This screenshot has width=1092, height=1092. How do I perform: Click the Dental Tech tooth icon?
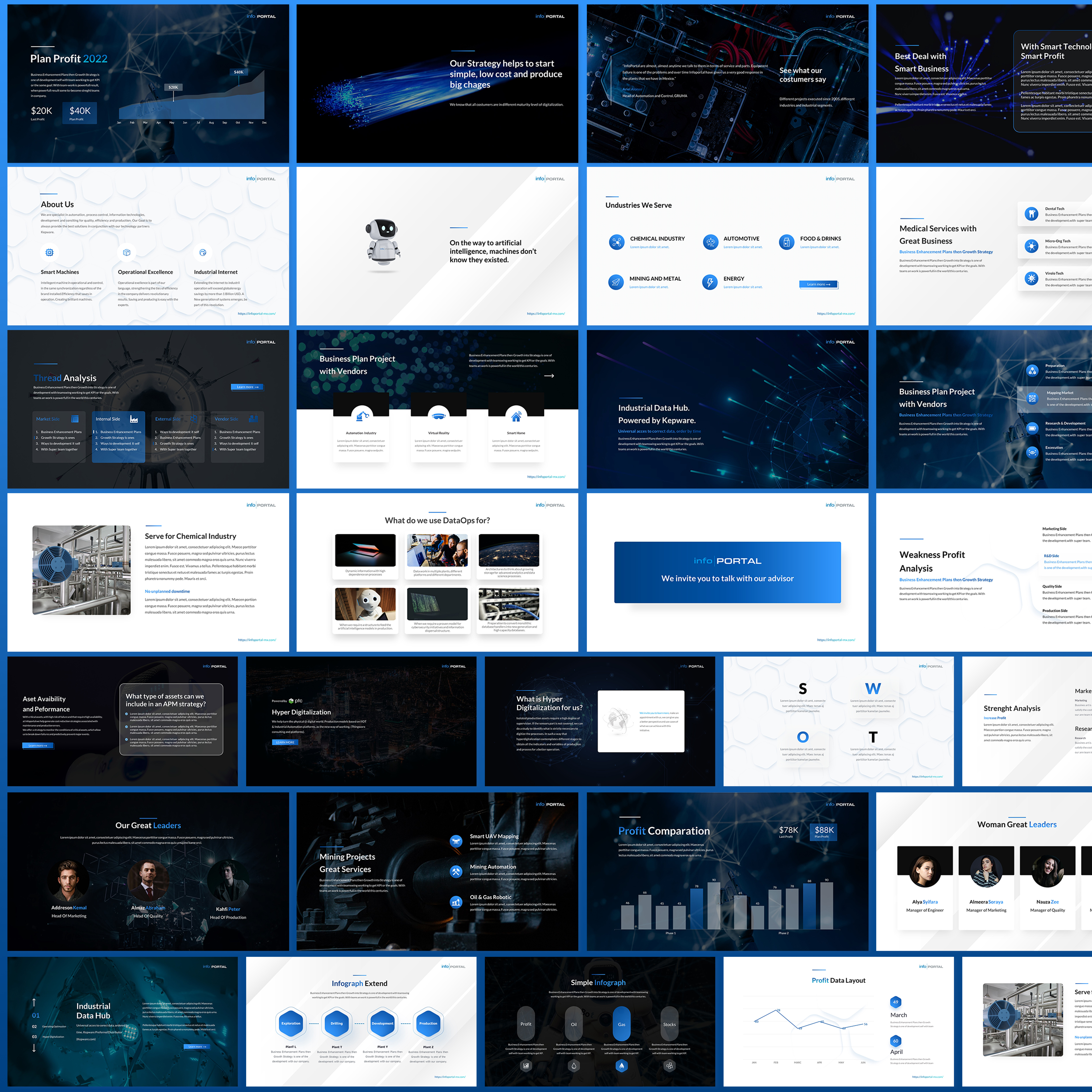click(x=1032, y=214)
